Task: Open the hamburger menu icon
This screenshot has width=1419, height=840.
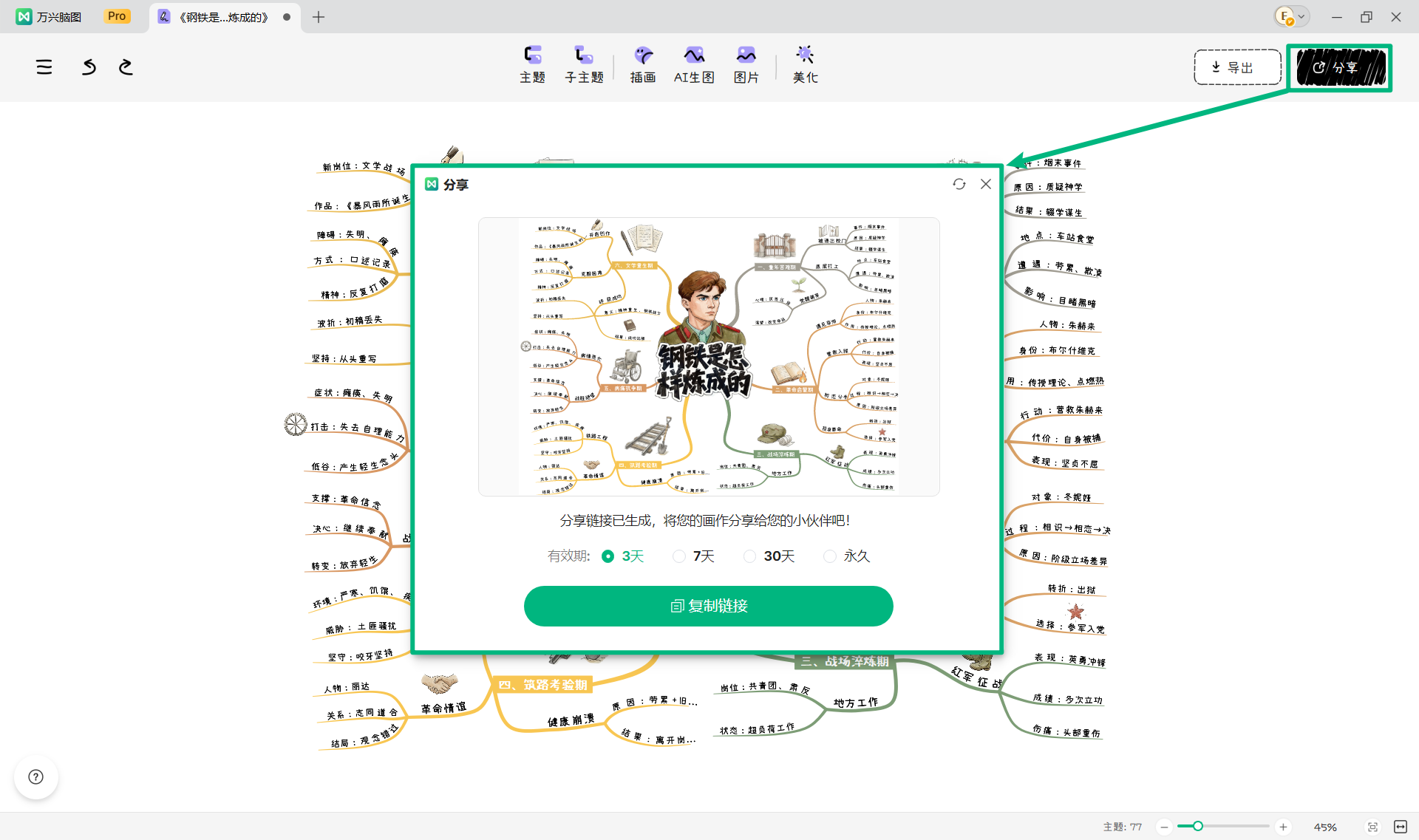Action: click(44, 67)
